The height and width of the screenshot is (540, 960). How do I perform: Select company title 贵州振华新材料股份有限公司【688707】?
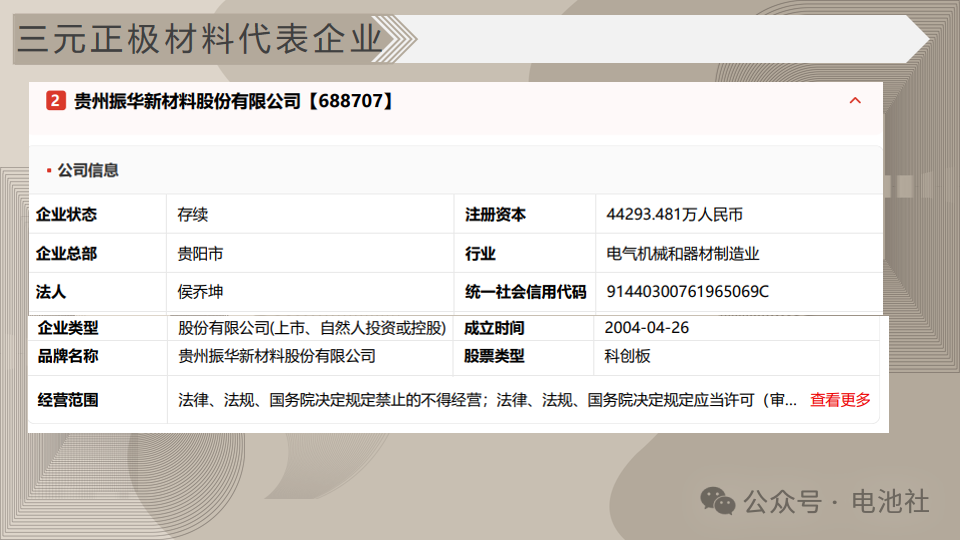click(235, 101)
